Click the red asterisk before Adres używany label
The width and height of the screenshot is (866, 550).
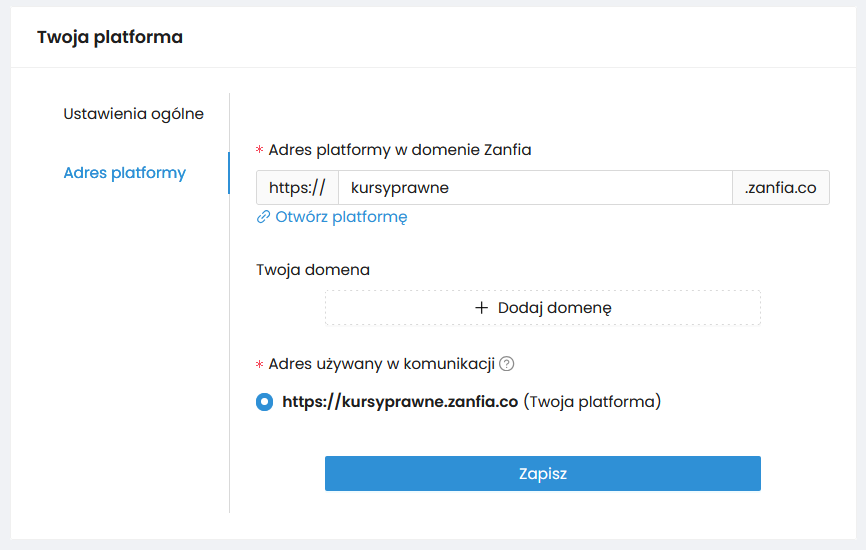tap(260, 365)
